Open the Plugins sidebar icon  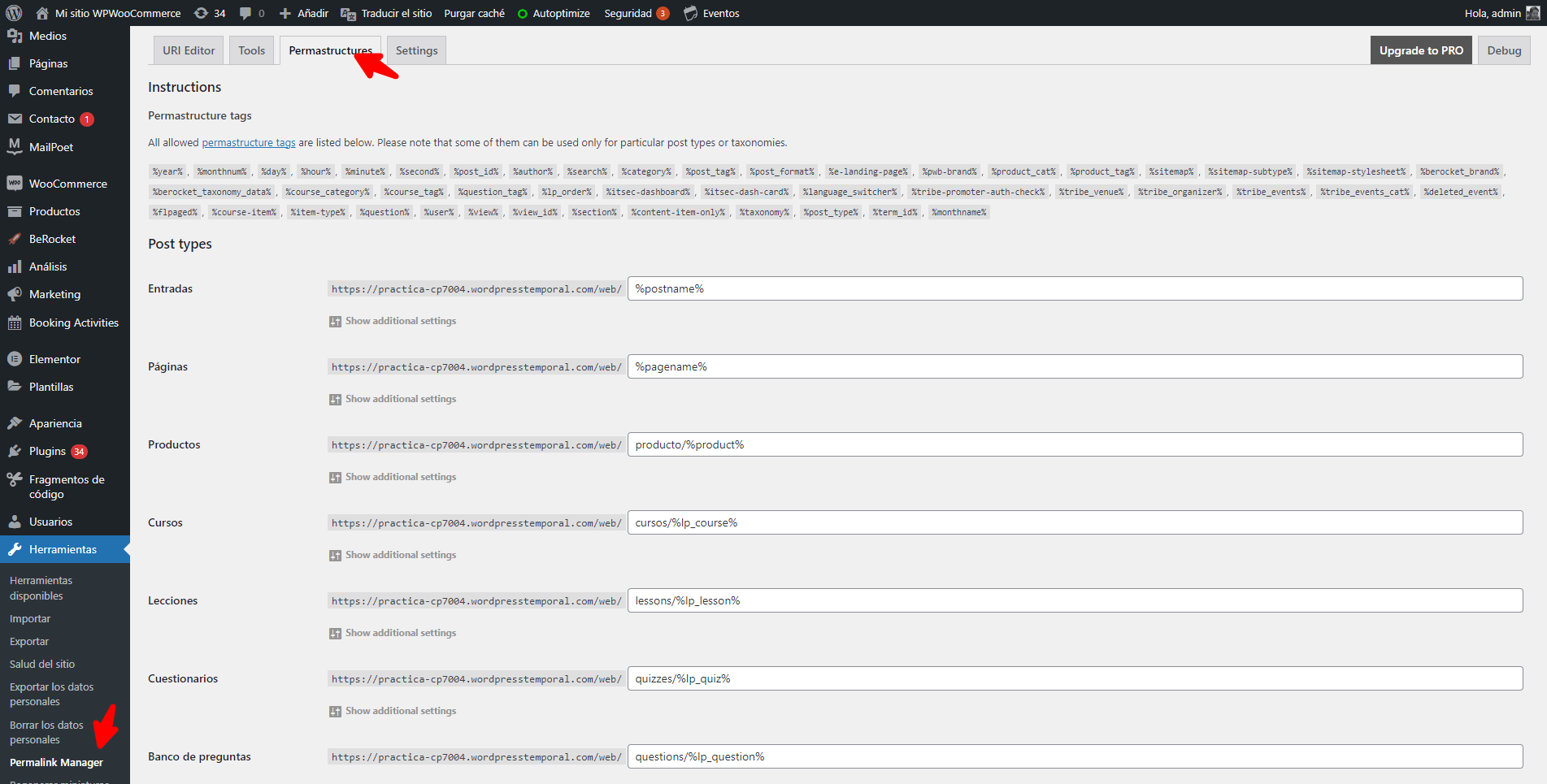point(15,451)
